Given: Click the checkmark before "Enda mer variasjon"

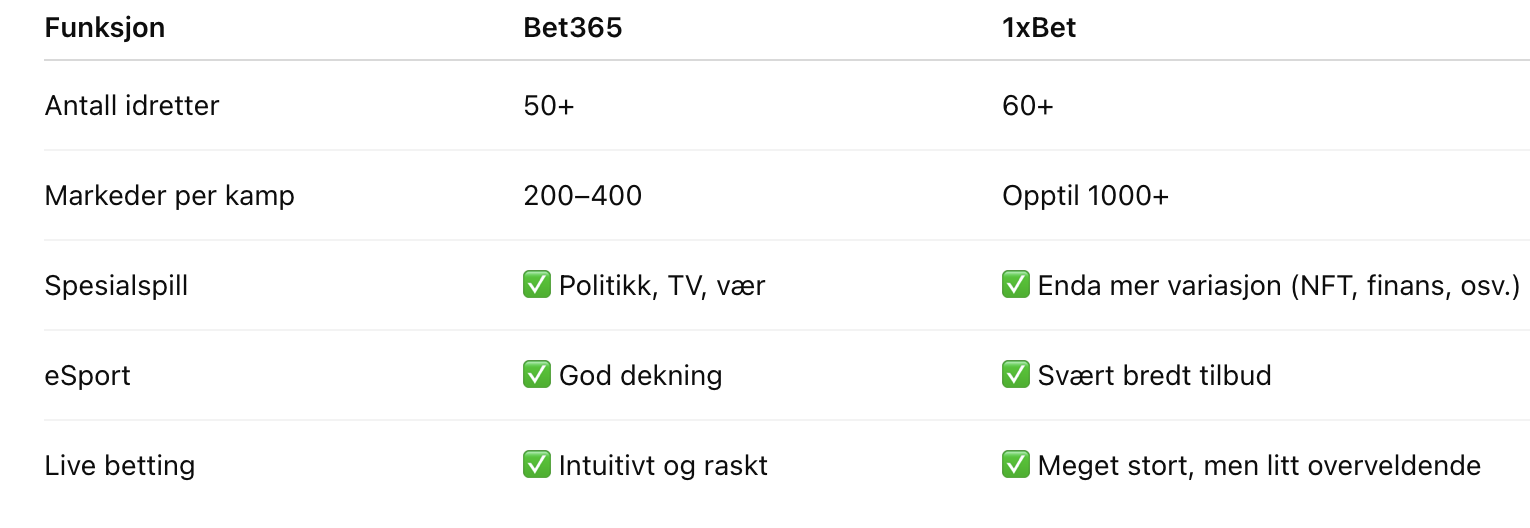Looking at the screenshot, I should coord(1016,286).
